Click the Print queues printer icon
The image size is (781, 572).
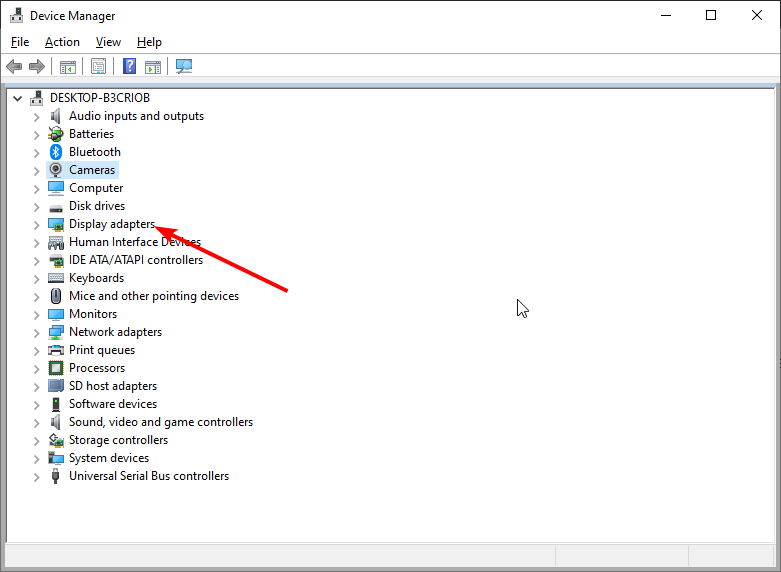pyautogui.click(x=56, y=350)
